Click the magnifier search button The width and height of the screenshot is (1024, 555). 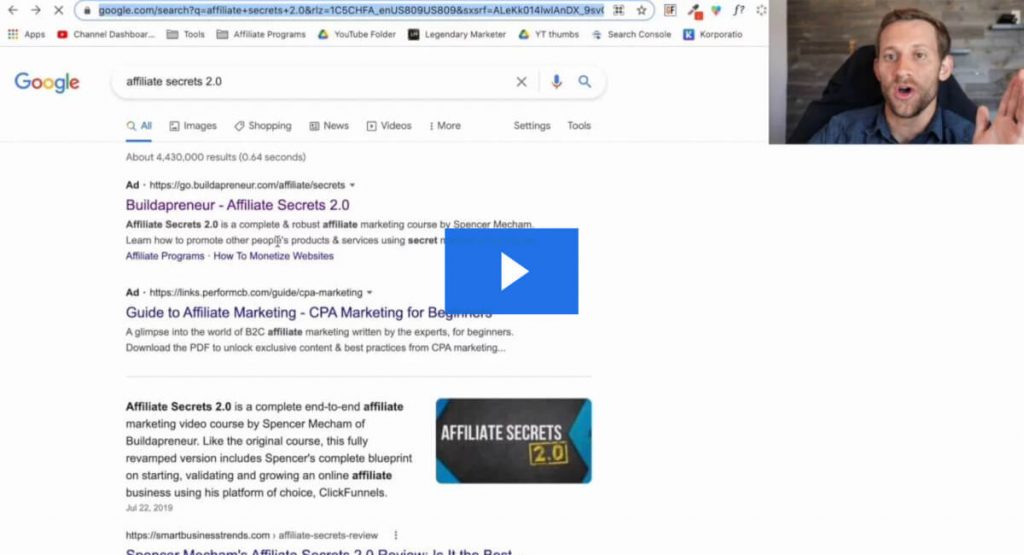(x=584, y=82)
